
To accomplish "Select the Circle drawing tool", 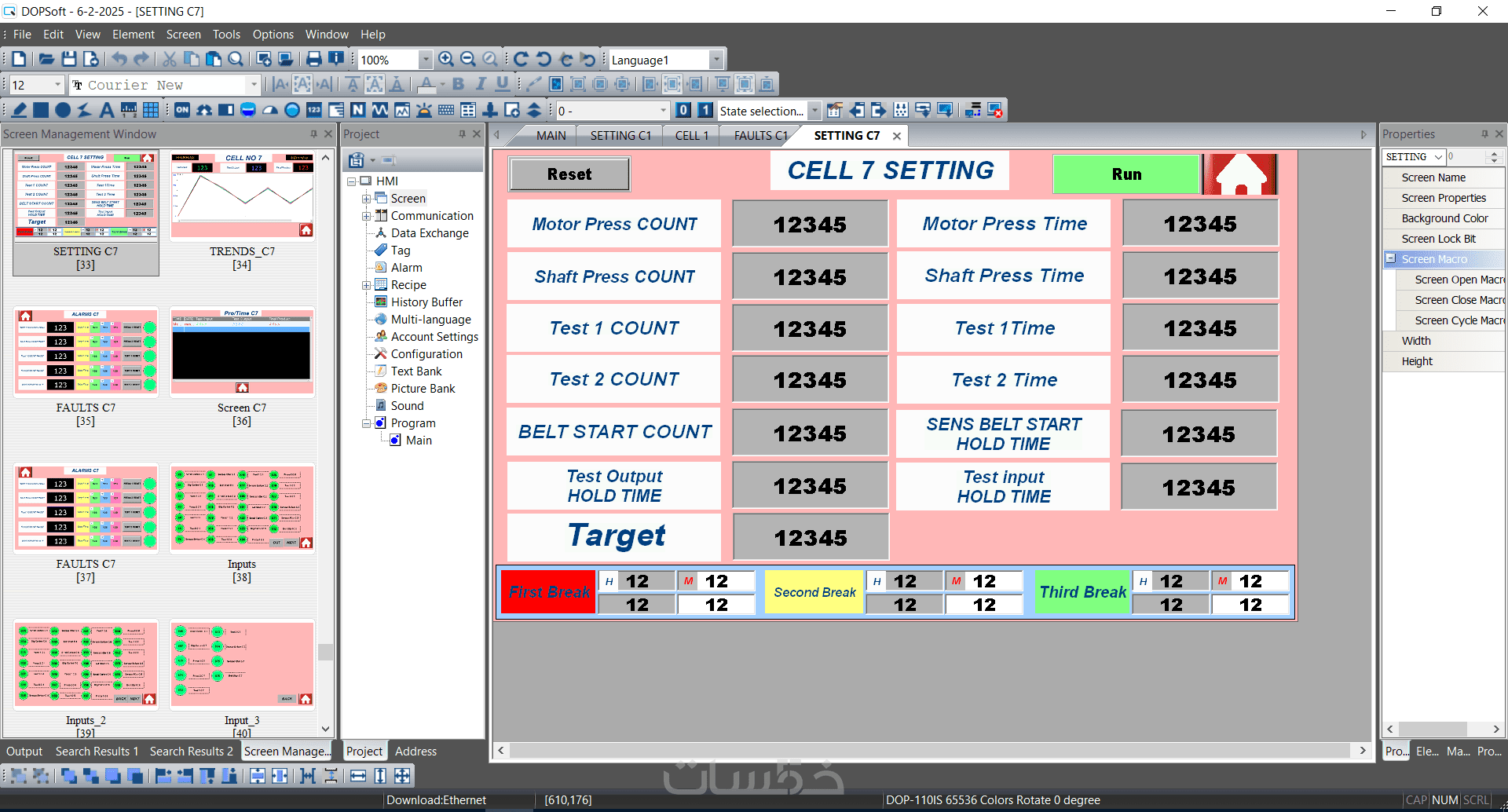I will (63, 110).
